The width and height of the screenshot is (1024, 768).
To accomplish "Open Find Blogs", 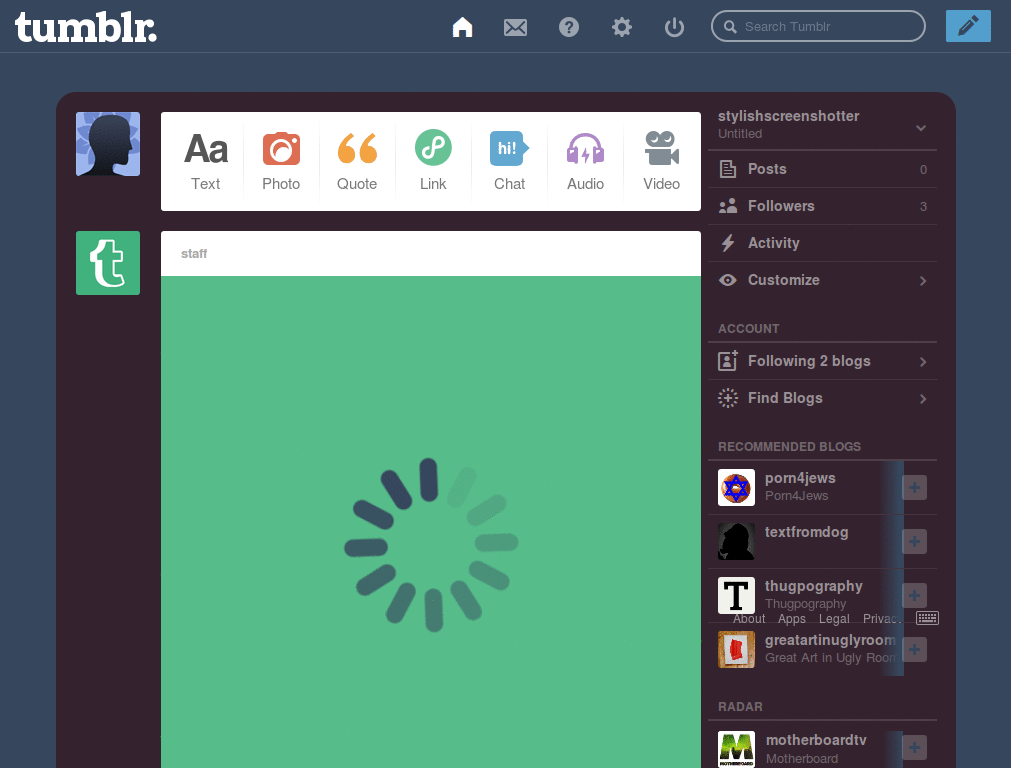I will click(822, 398).
